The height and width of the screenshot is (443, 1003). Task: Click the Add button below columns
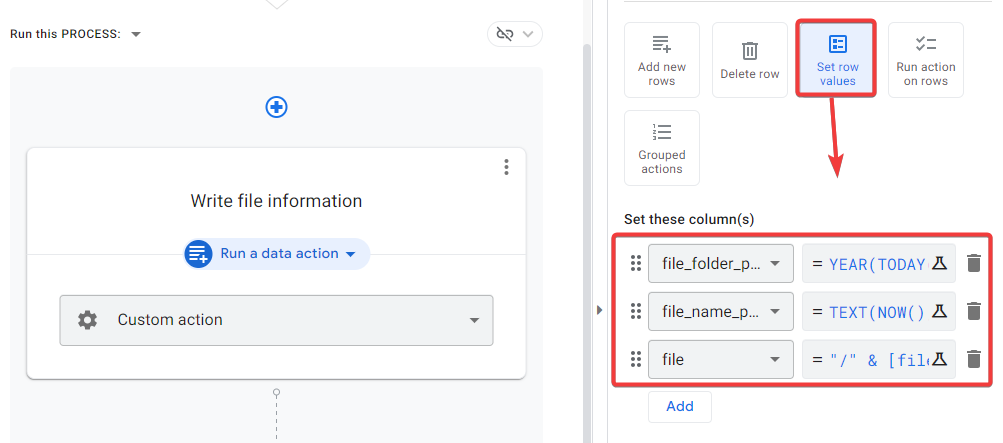pyautogui.click(x=680, y=407)
